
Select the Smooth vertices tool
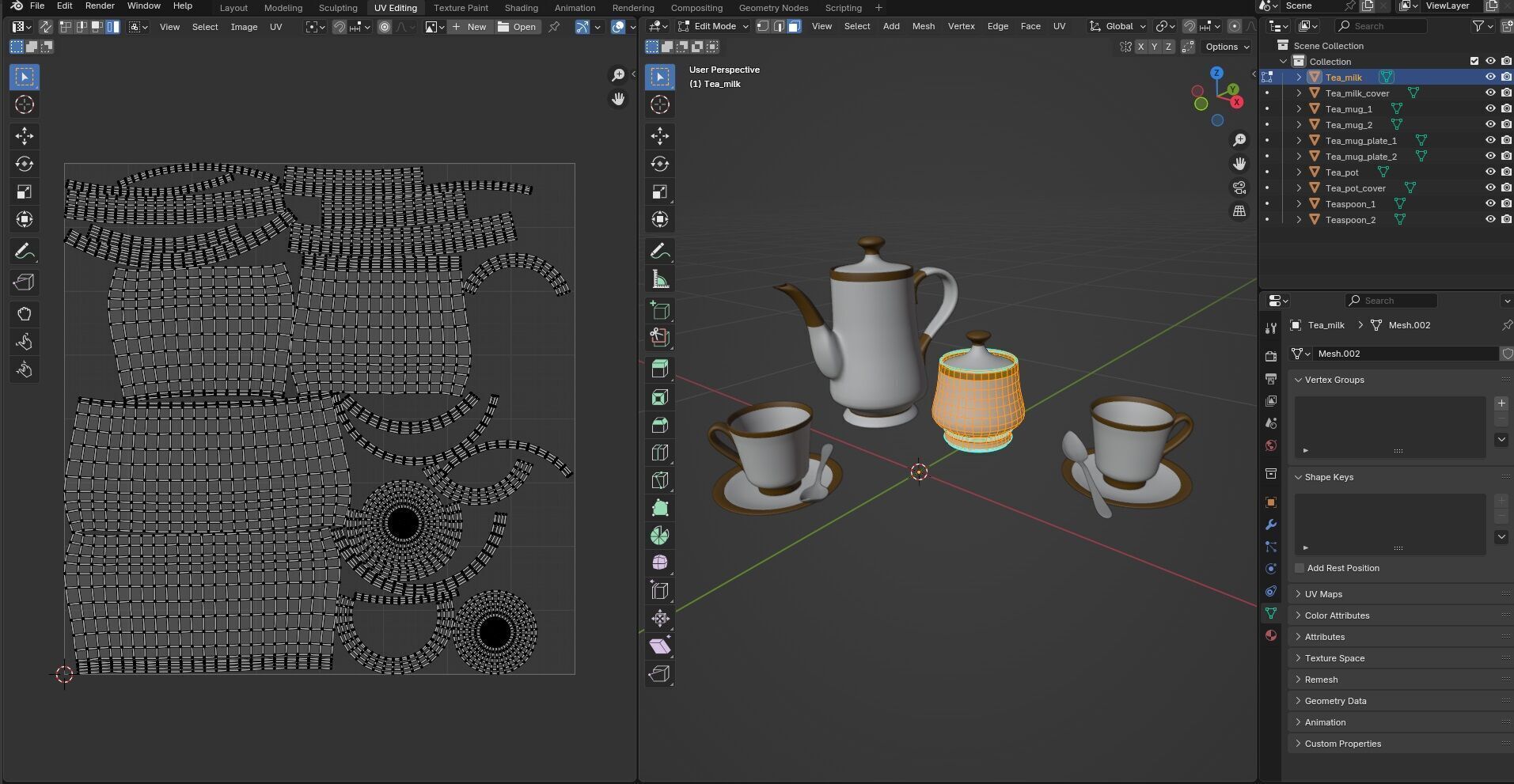click(660, 562)
